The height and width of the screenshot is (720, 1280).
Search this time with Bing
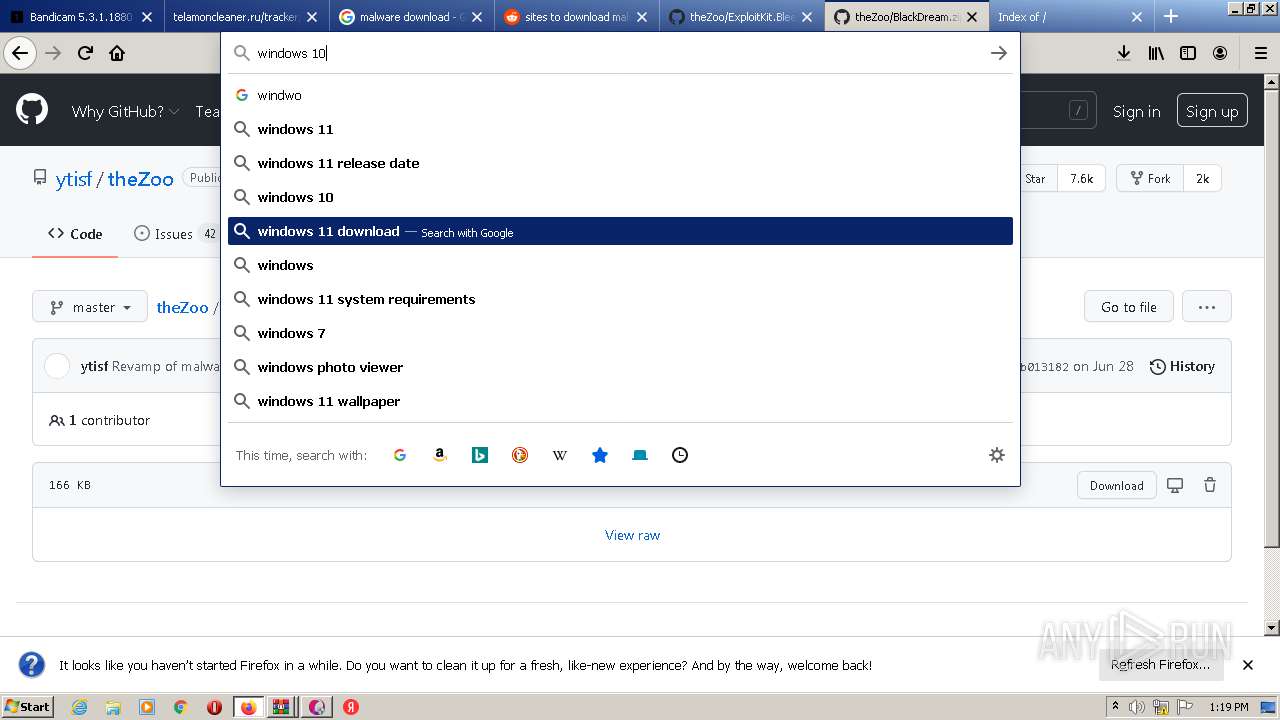click(480, 455)
